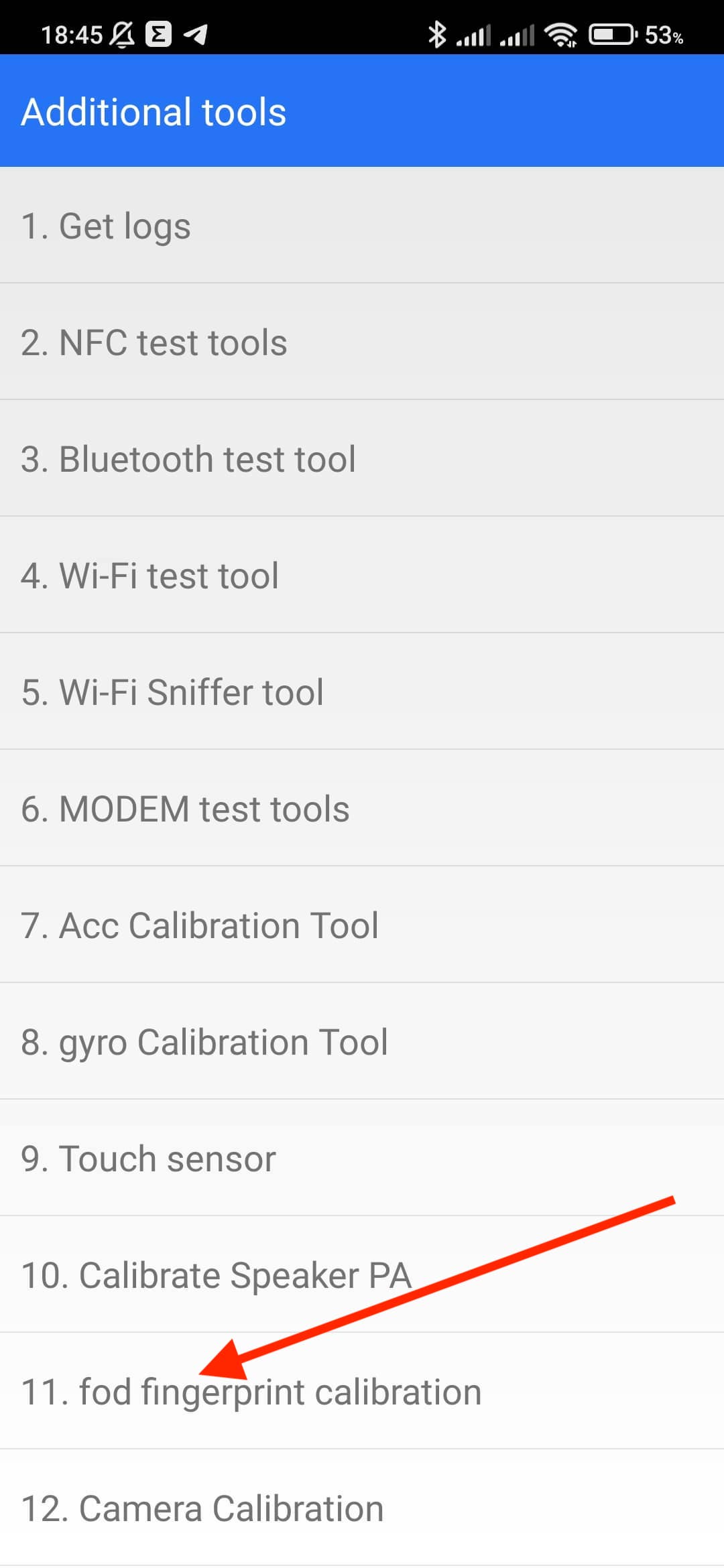Open the Get logs tool
The image size is (724, 1568).
click(362, 226)
